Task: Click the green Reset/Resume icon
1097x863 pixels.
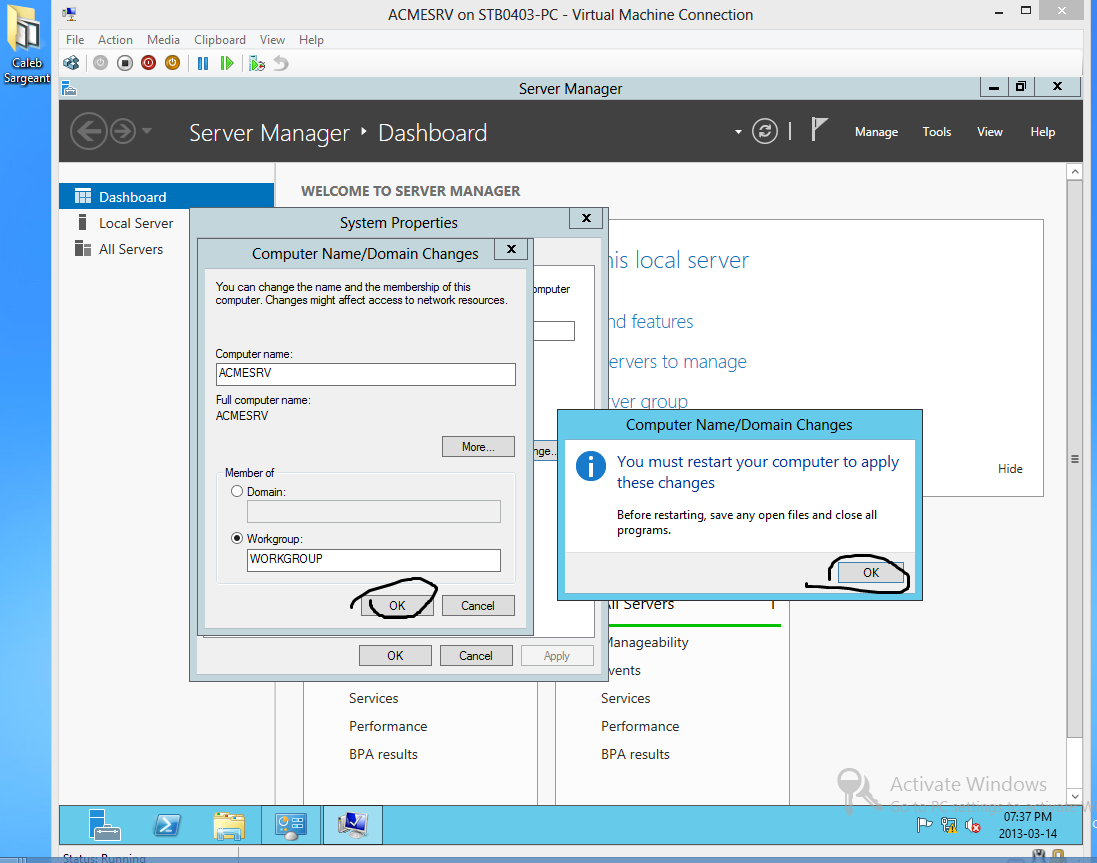Action: 227,64
